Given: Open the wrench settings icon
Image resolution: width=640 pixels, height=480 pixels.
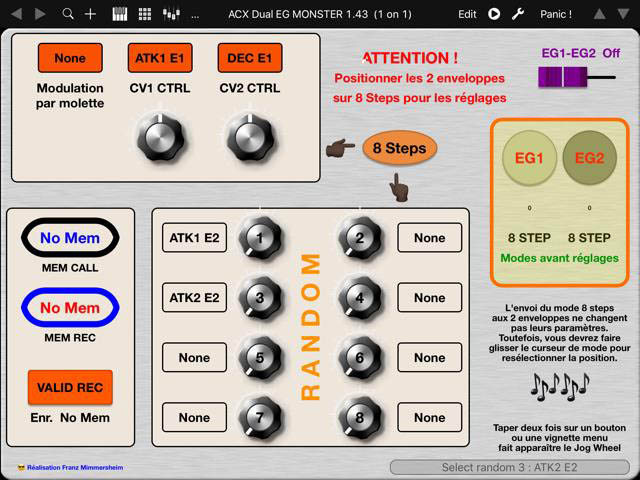Looking at the screenshot, I should (518, 14).
